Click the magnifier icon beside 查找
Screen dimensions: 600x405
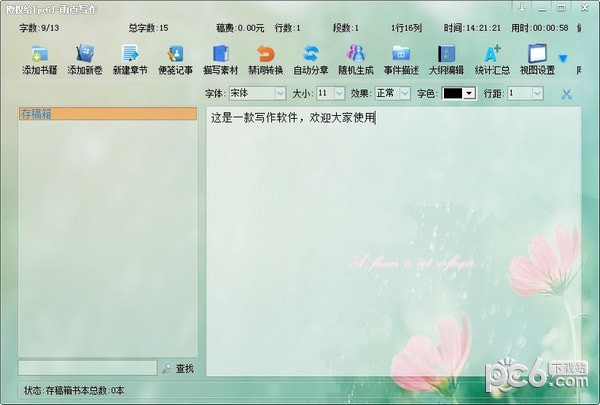tap(167, 368)
